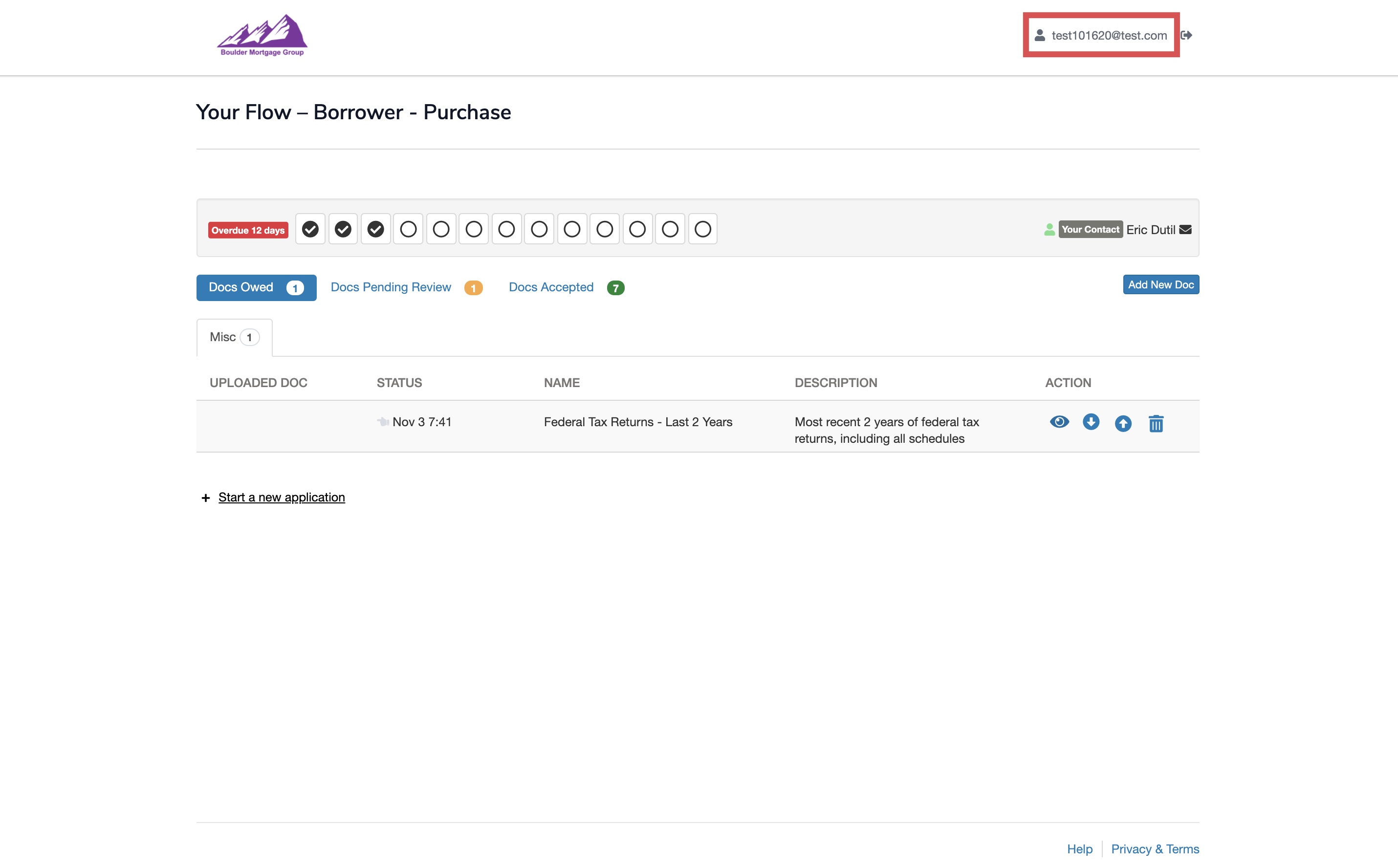Click the Add New Doc button

[x=1160, y=285]
